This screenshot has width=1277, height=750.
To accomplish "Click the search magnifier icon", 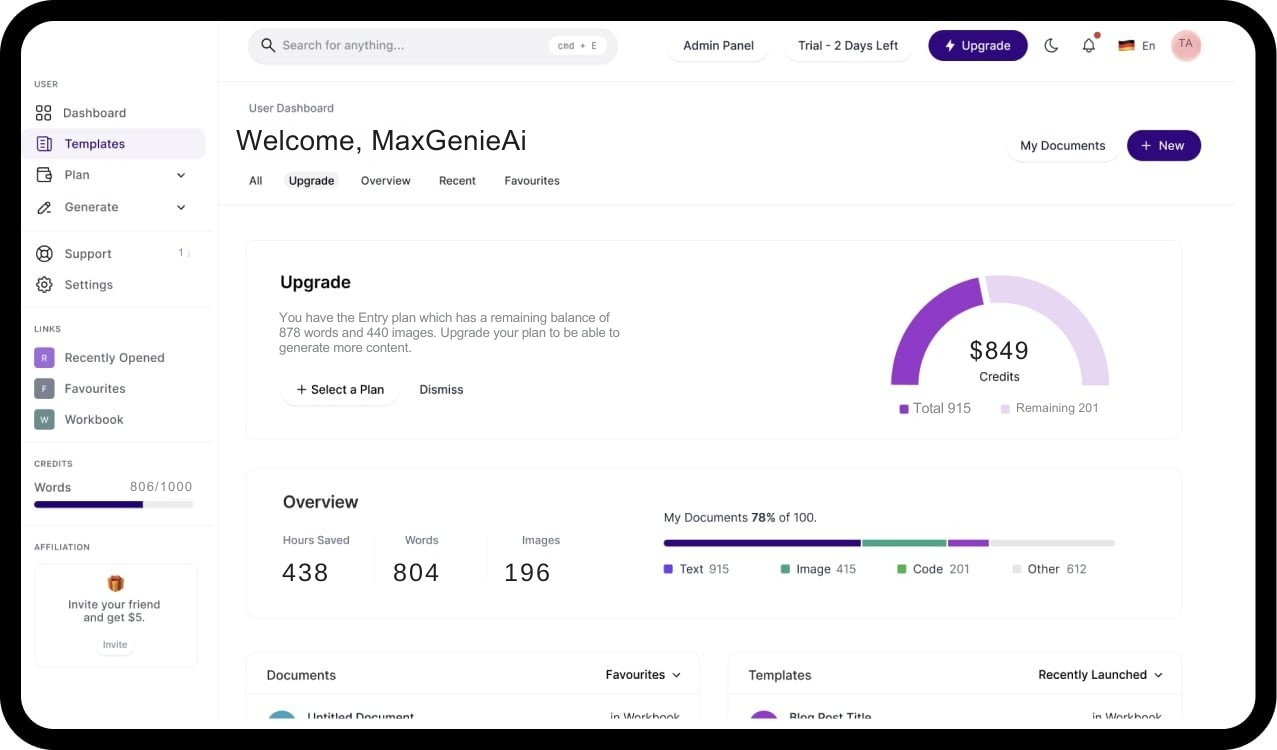I will pos(268,45).
